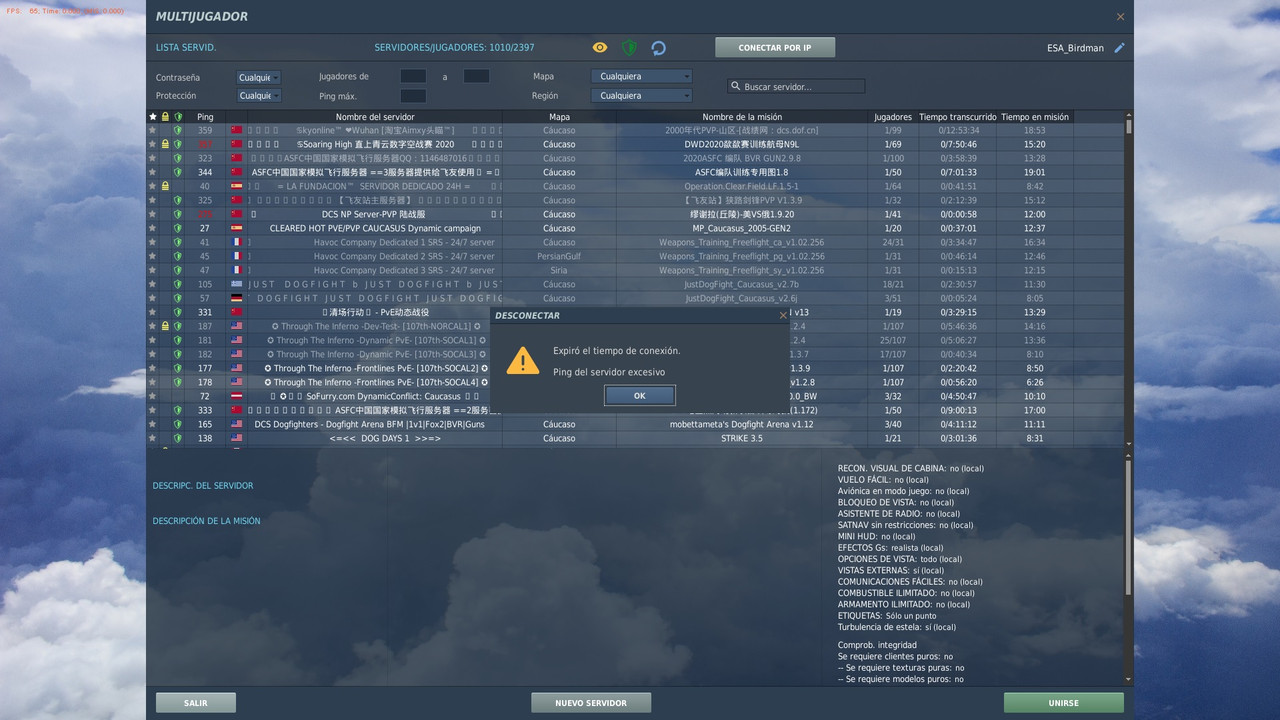Refresh the server list with the circular arrow icon
1280x720 pixels.
click(x=658, y=47)
